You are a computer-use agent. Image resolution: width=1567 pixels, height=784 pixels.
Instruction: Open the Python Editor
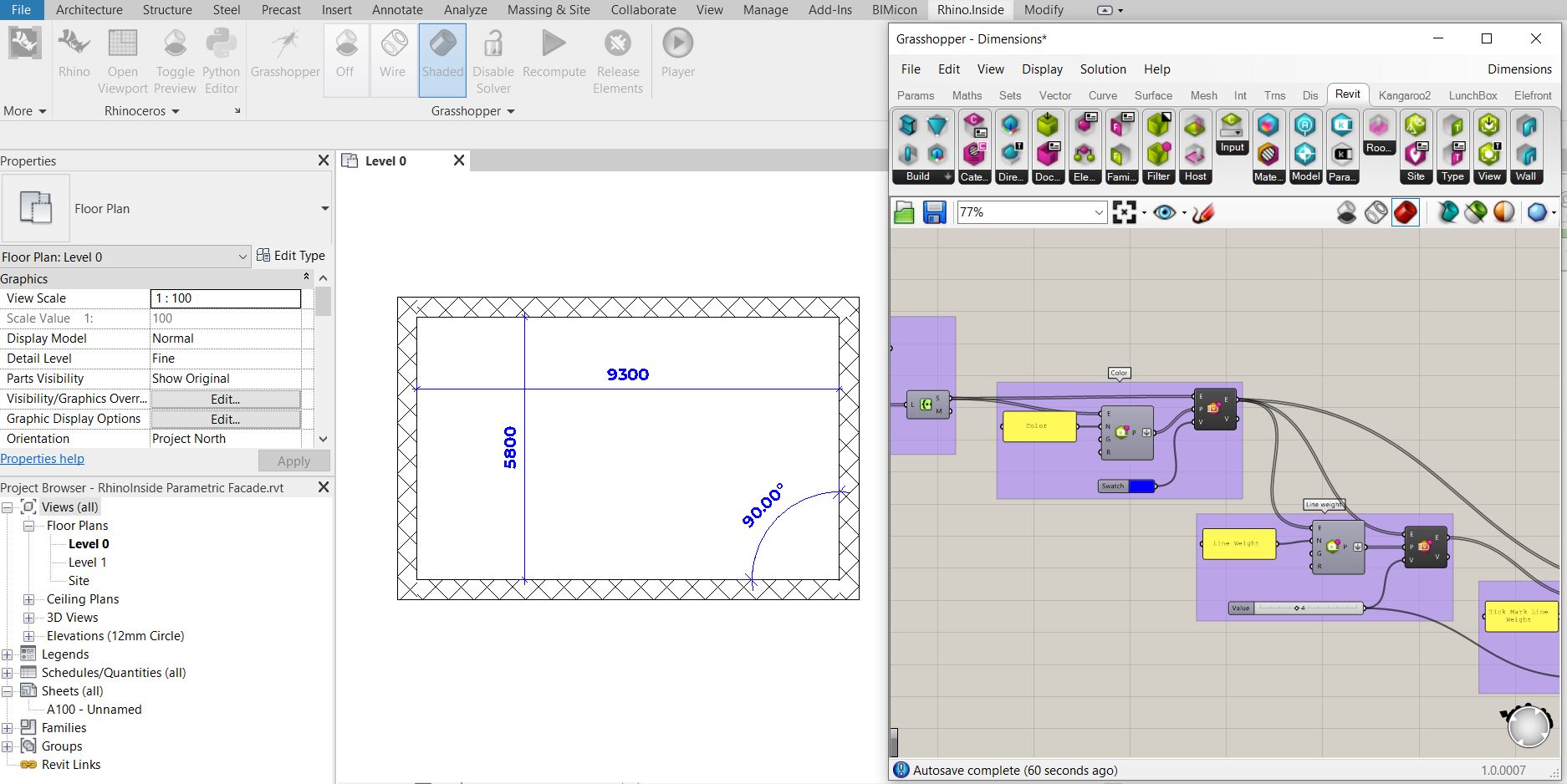[x=221, y=59]
